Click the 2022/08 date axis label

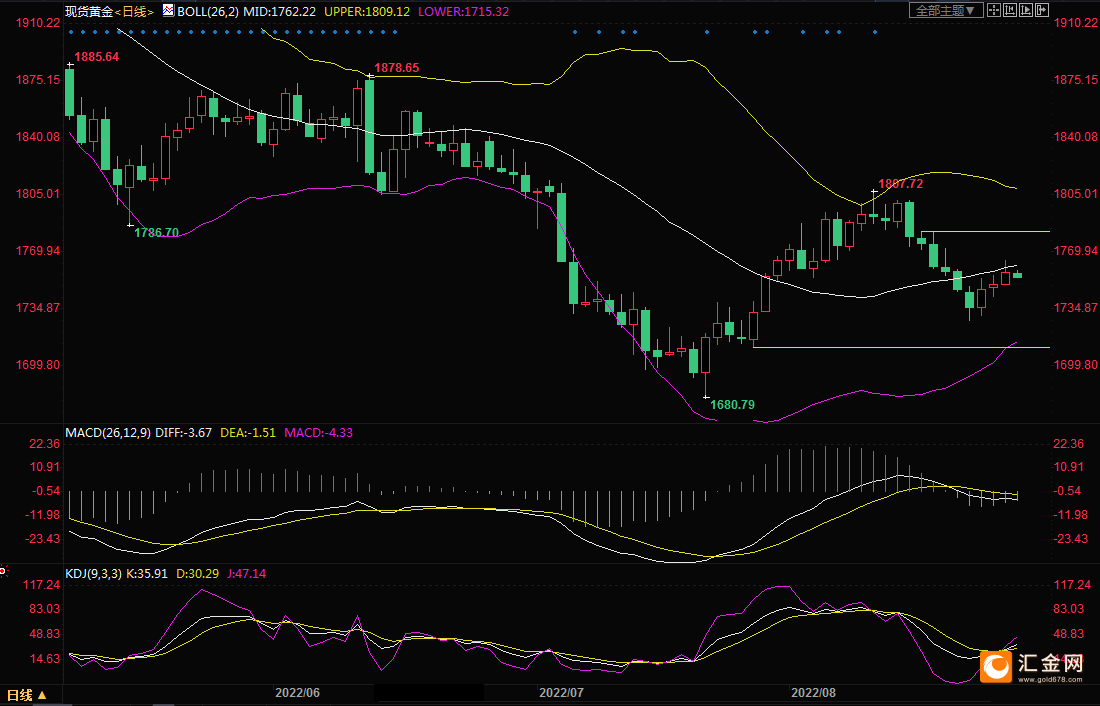pos(814,693)
